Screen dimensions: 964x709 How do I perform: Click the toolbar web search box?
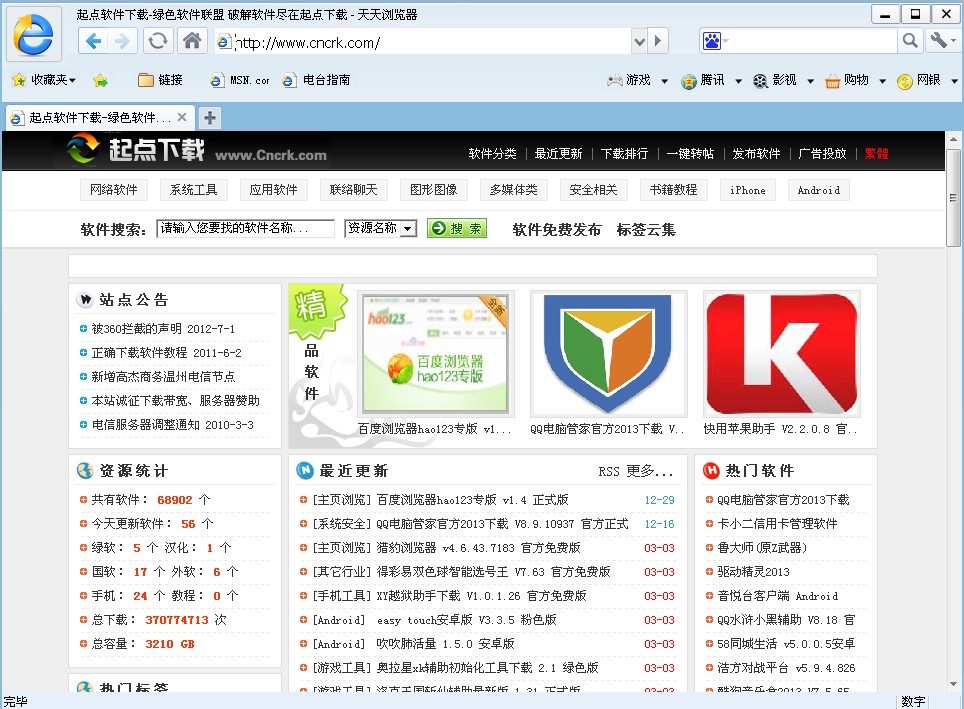point(810,41)
